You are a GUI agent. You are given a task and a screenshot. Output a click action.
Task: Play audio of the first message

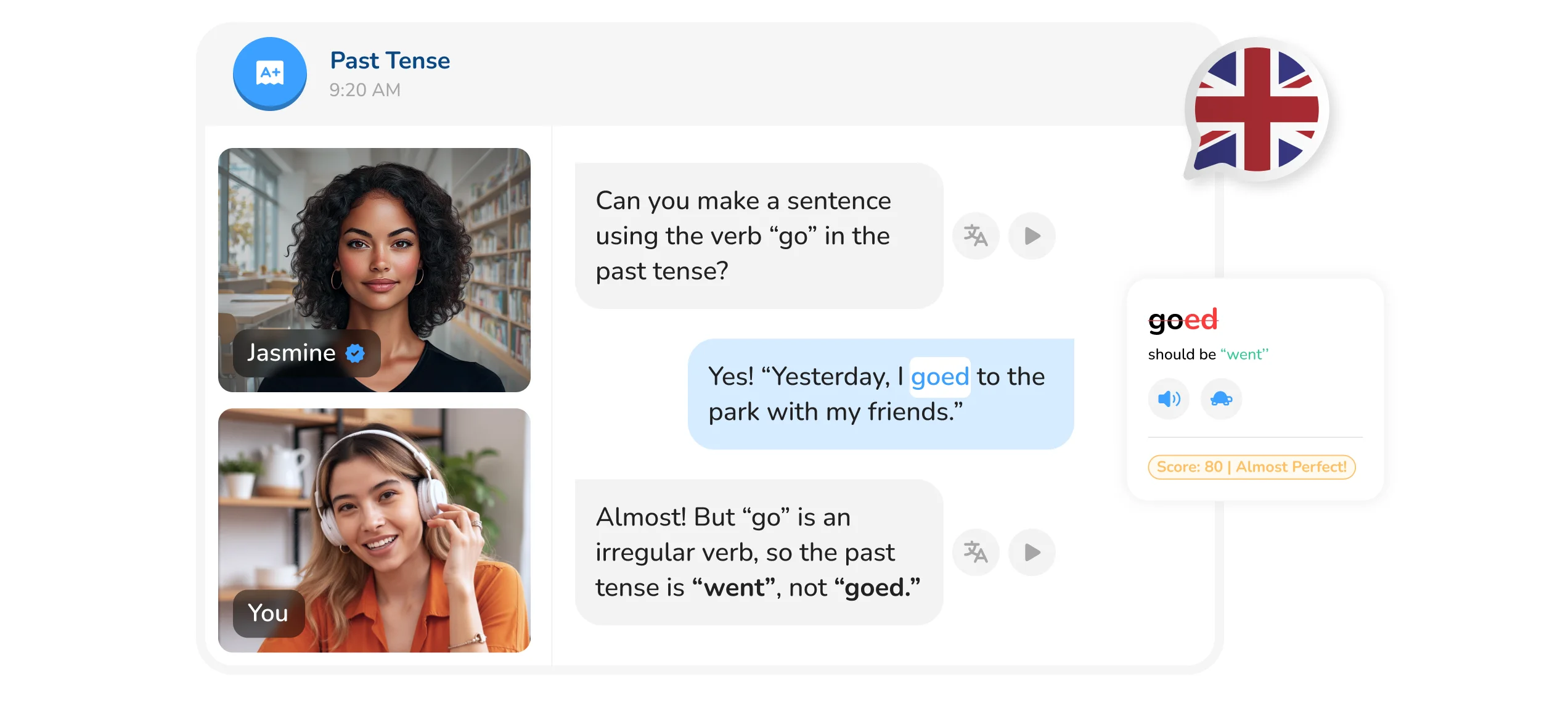coord(1031,236)
